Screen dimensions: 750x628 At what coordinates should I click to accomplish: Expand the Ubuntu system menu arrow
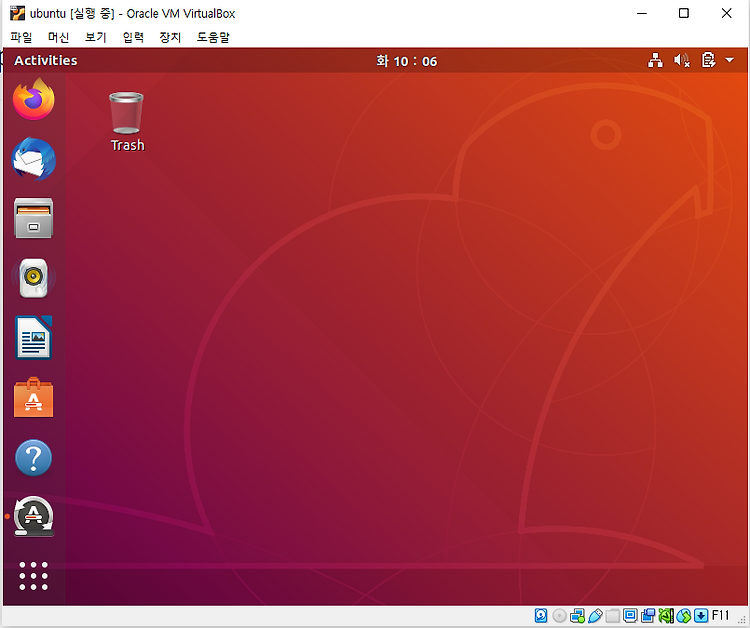[729, 60]
